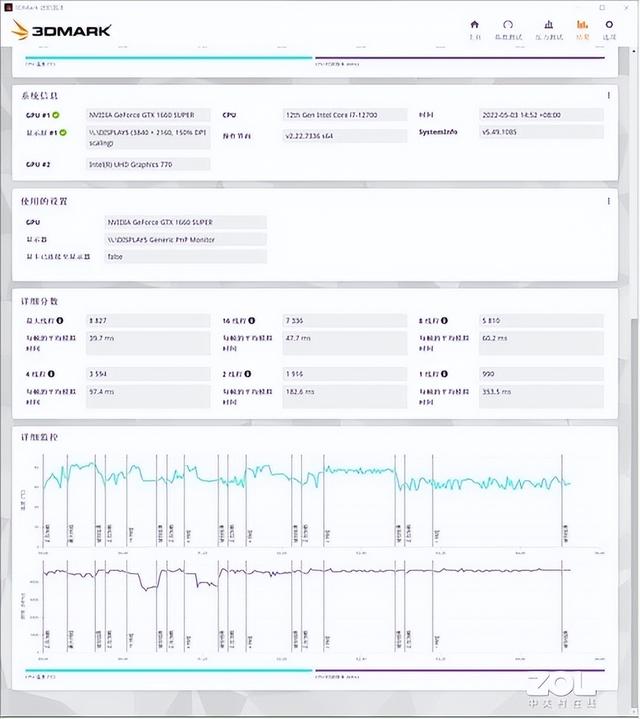
Task: Click green check icon beside Display #1
Action: point(63,133)
